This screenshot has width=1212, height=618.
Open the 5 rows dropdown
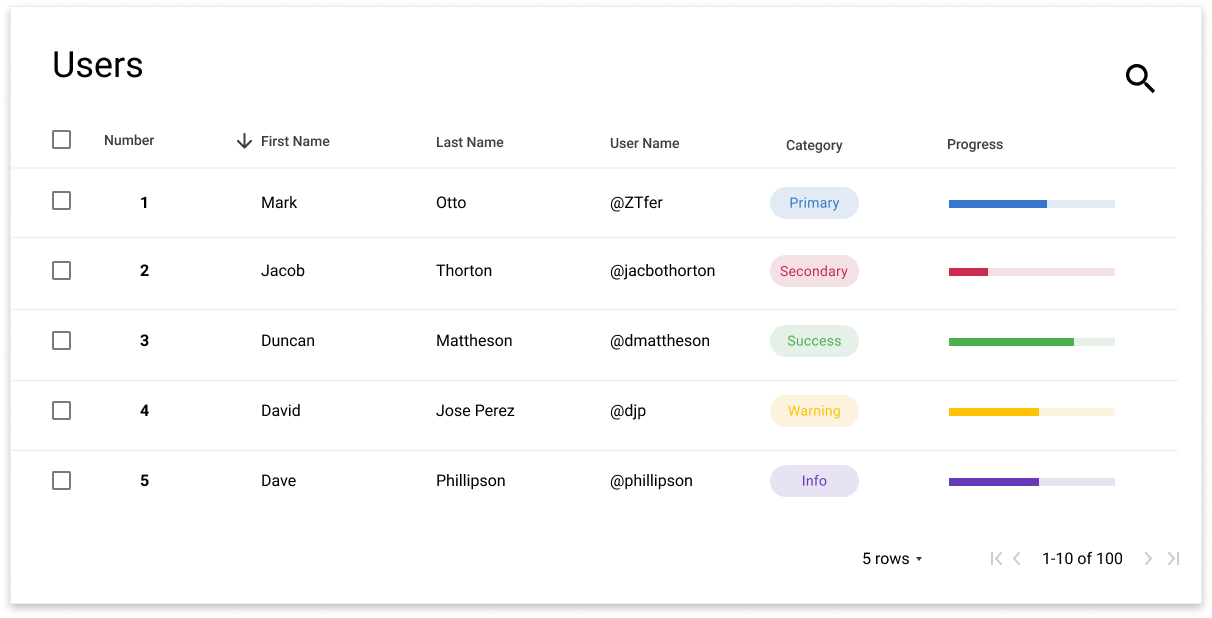tap(892, 559)
